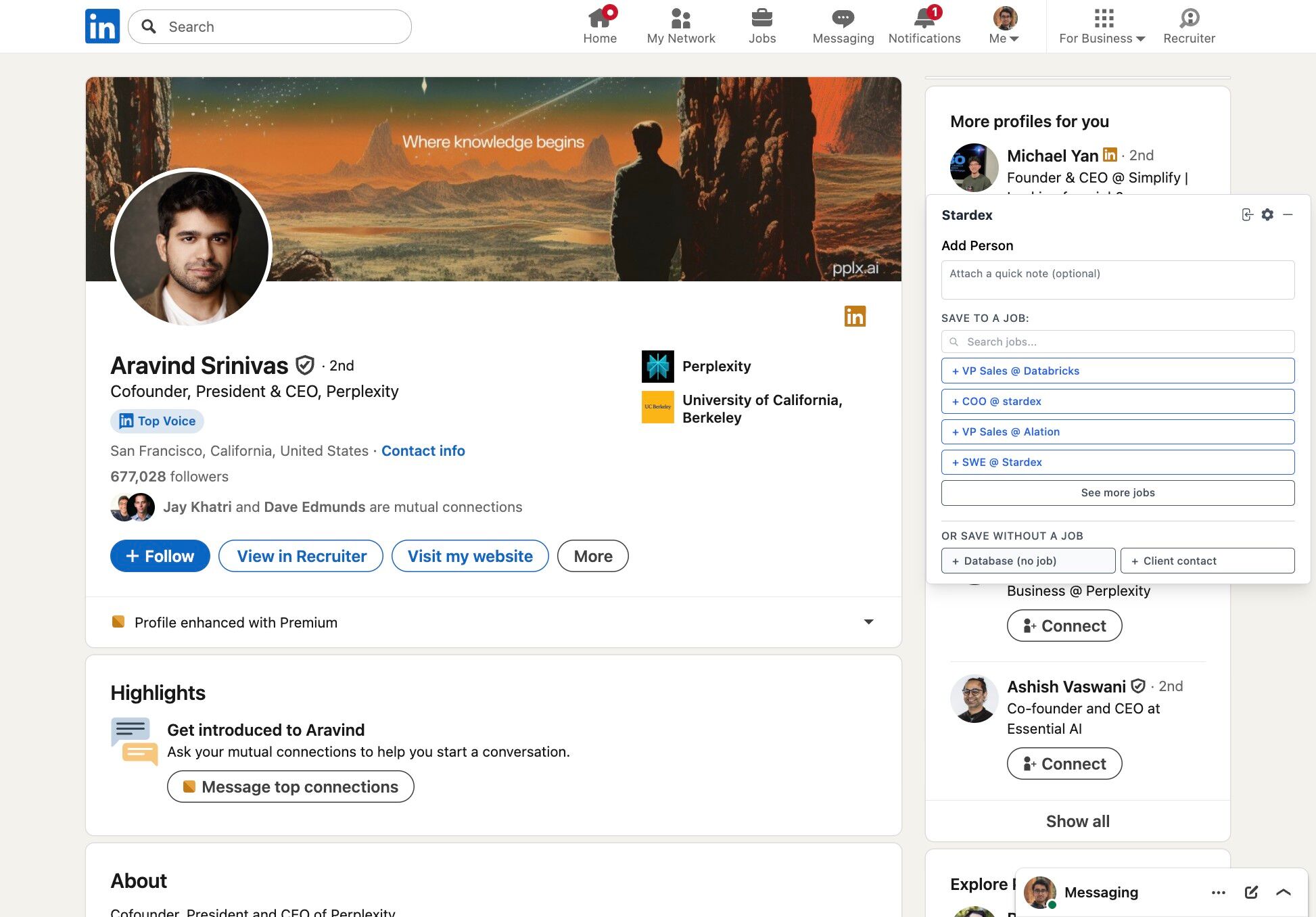Open the Jobs briefcase icon
The width and height of the screenshot is (1316, 917).
[x=761, y=19]
